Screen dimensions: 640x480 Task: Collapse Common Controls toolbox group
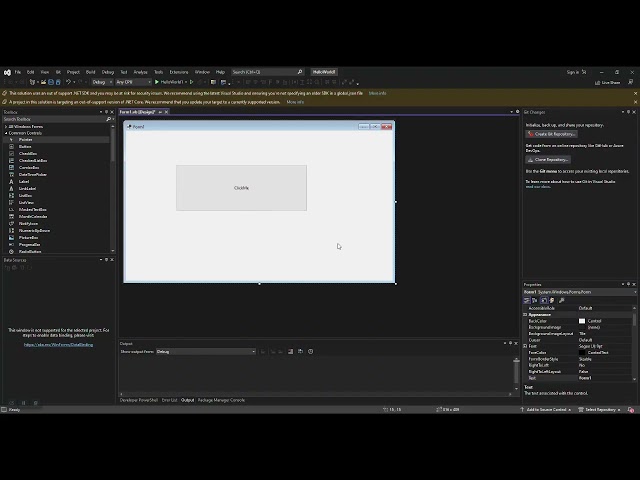coord(6,133)
